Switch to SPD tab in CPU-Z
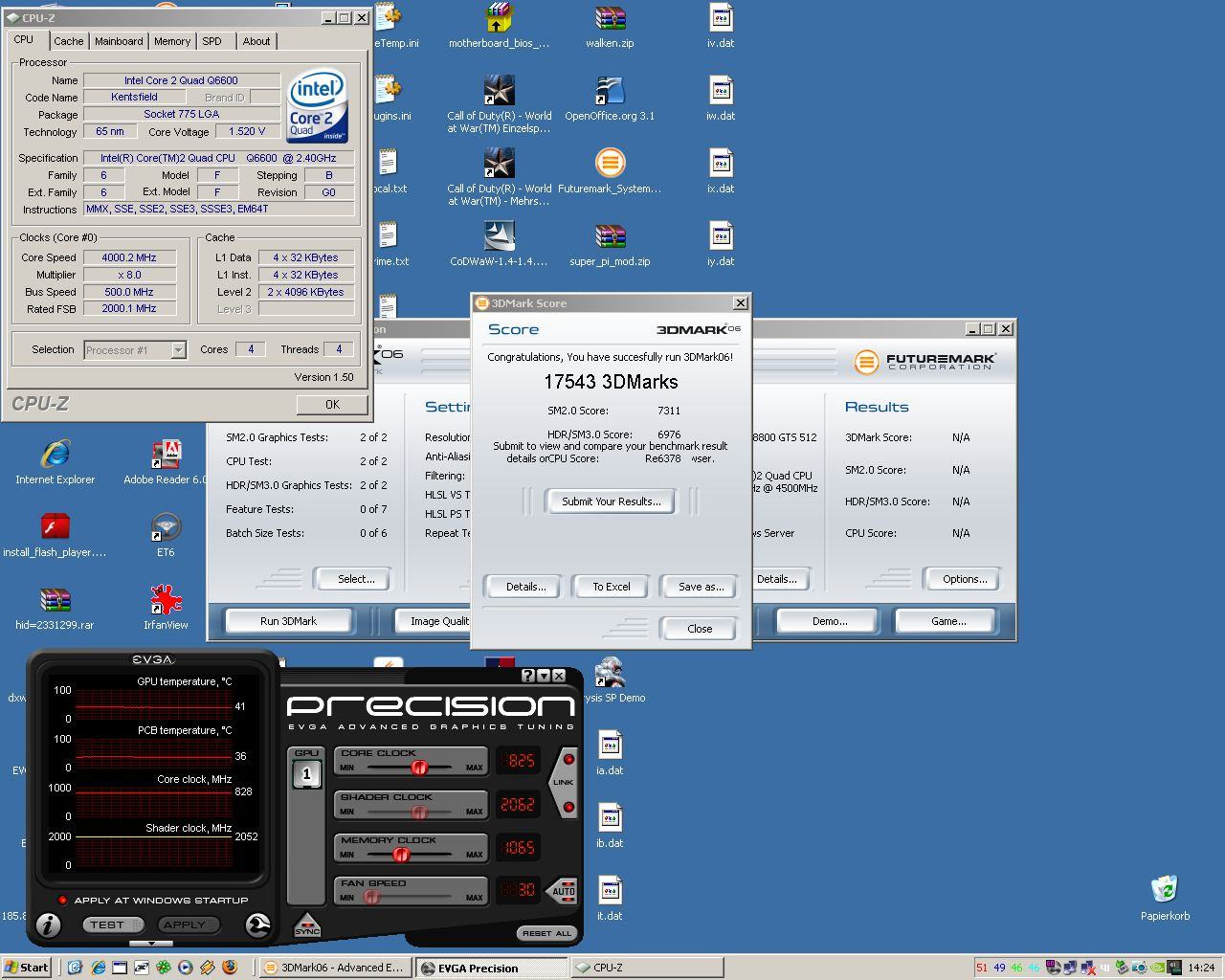 [212, 41]
